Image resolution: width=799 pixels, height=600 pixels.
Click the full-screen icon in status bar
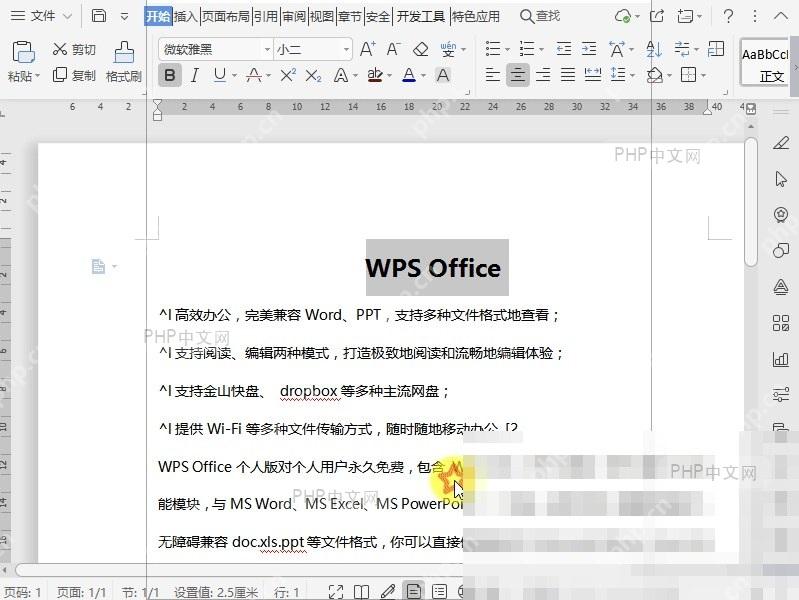point(336,592)
